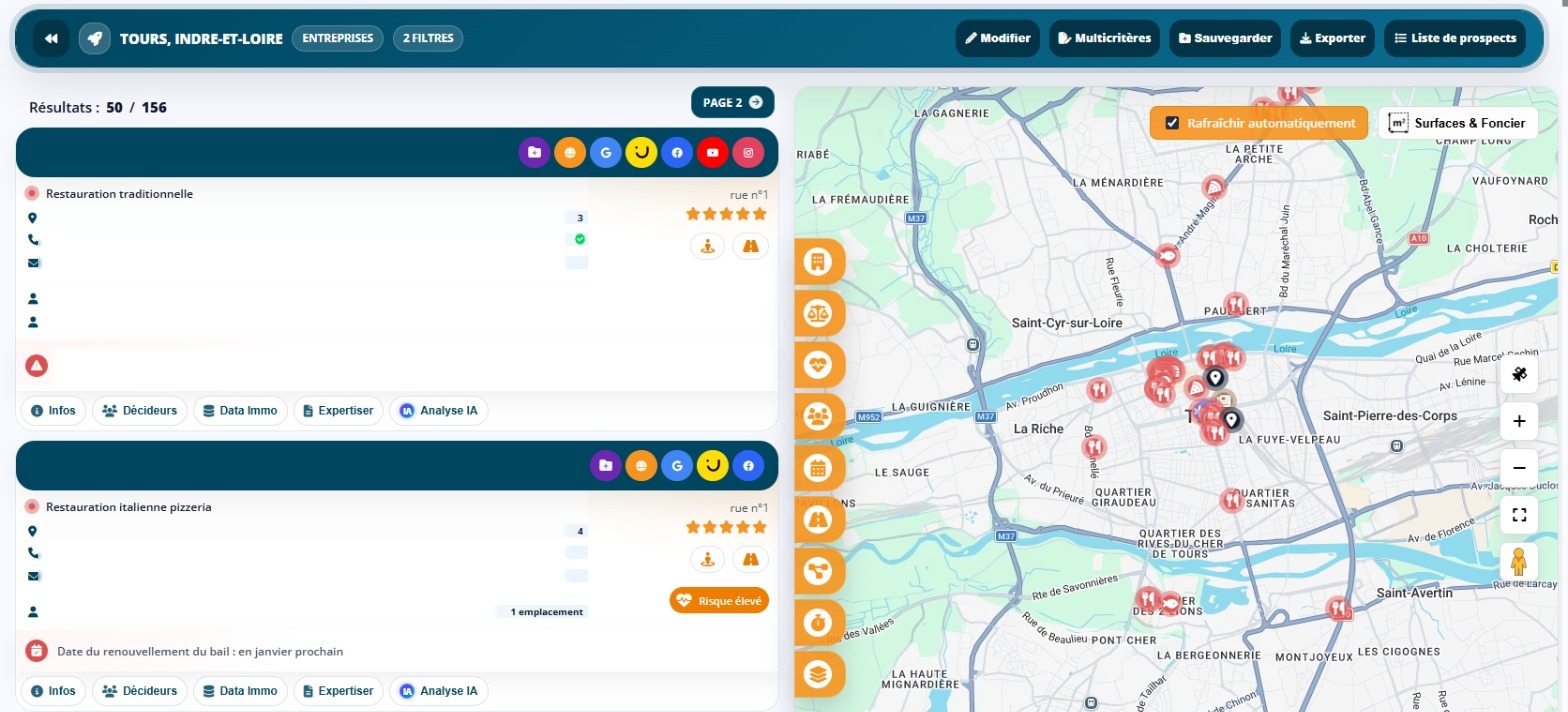Click the rocket icon in the header
The height and width of the screenshot is (712, 1568).
click(x=95, y=39)
